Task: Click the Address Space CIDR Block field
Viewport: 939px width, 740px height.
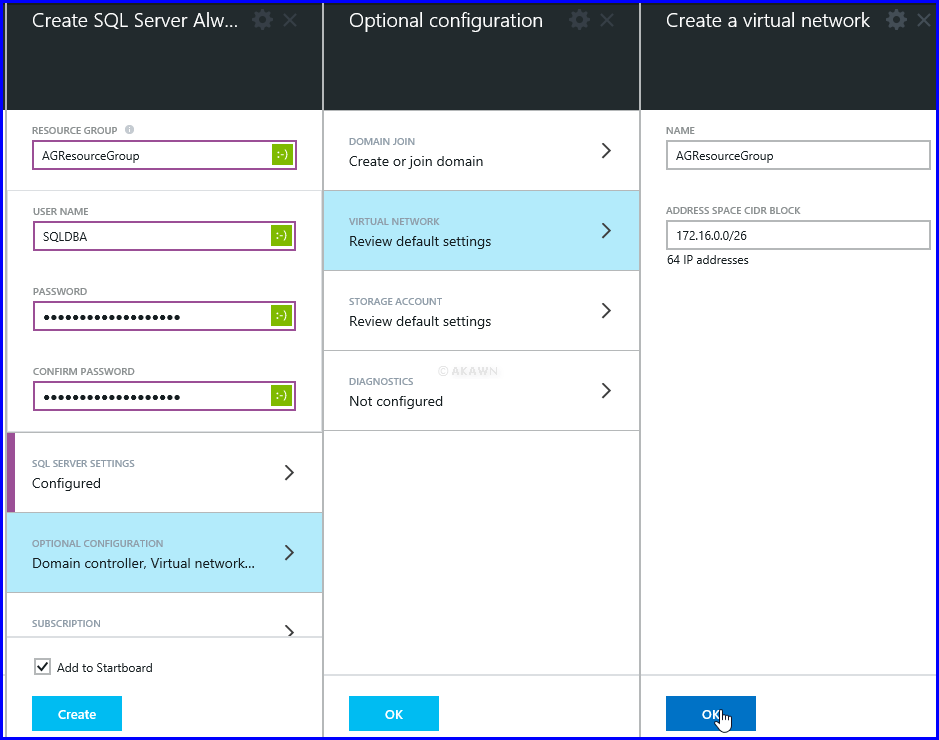Action: pos(798,235)
